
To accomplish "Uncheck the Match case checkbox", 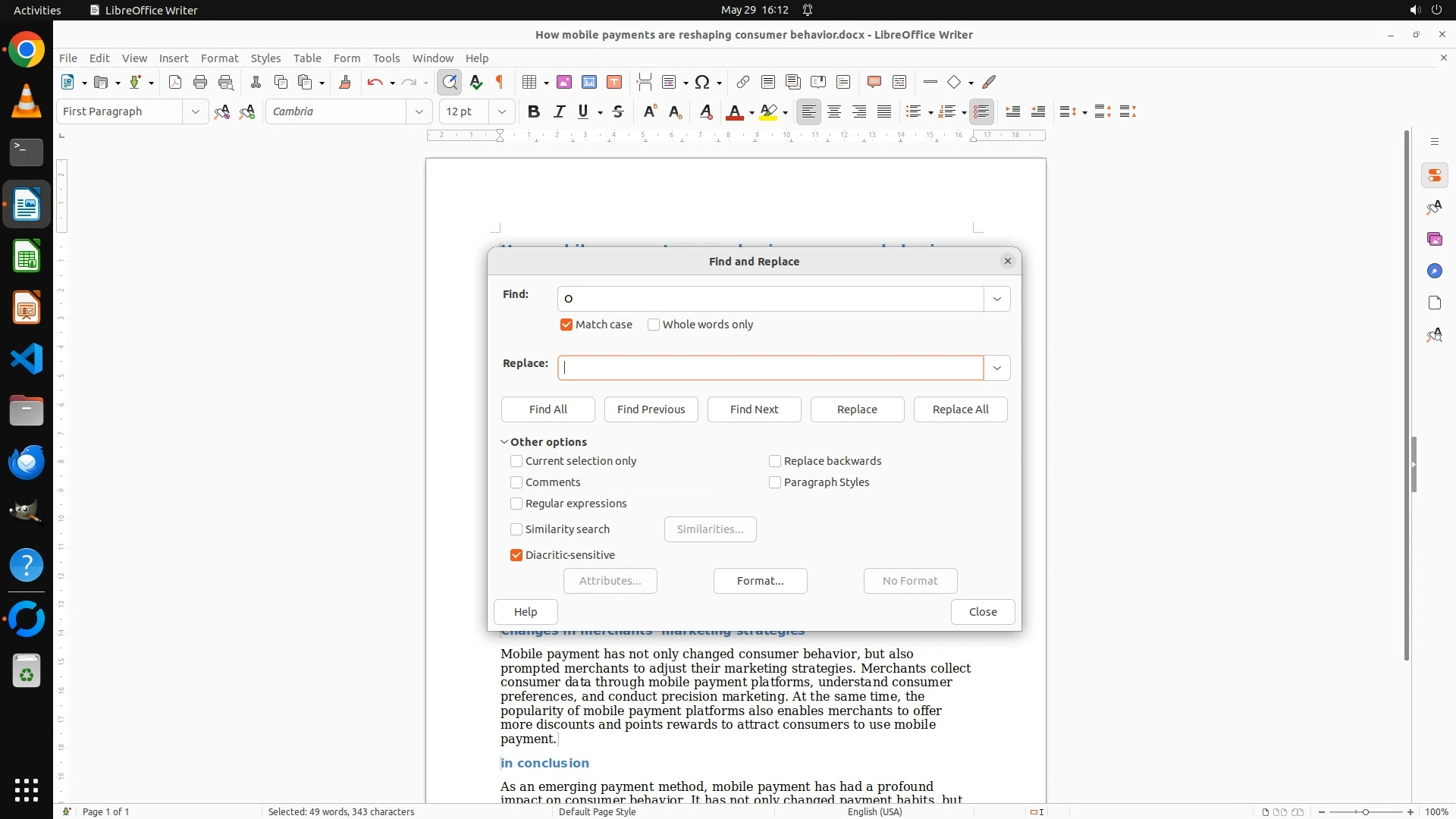I will pyautogui.click(x=566, y=325).
